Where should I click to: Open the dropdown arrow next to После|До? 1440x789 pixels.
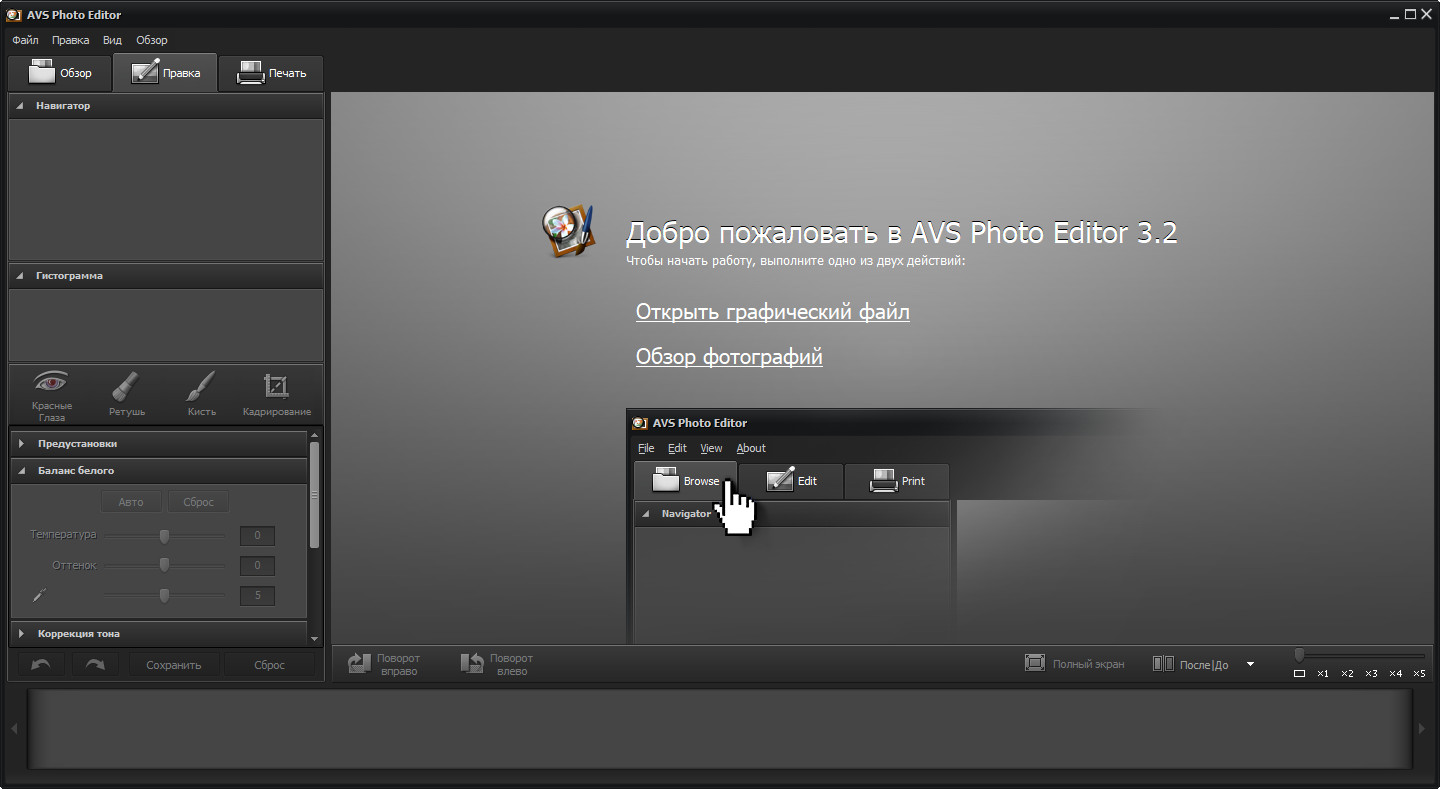click(1250, 663)
